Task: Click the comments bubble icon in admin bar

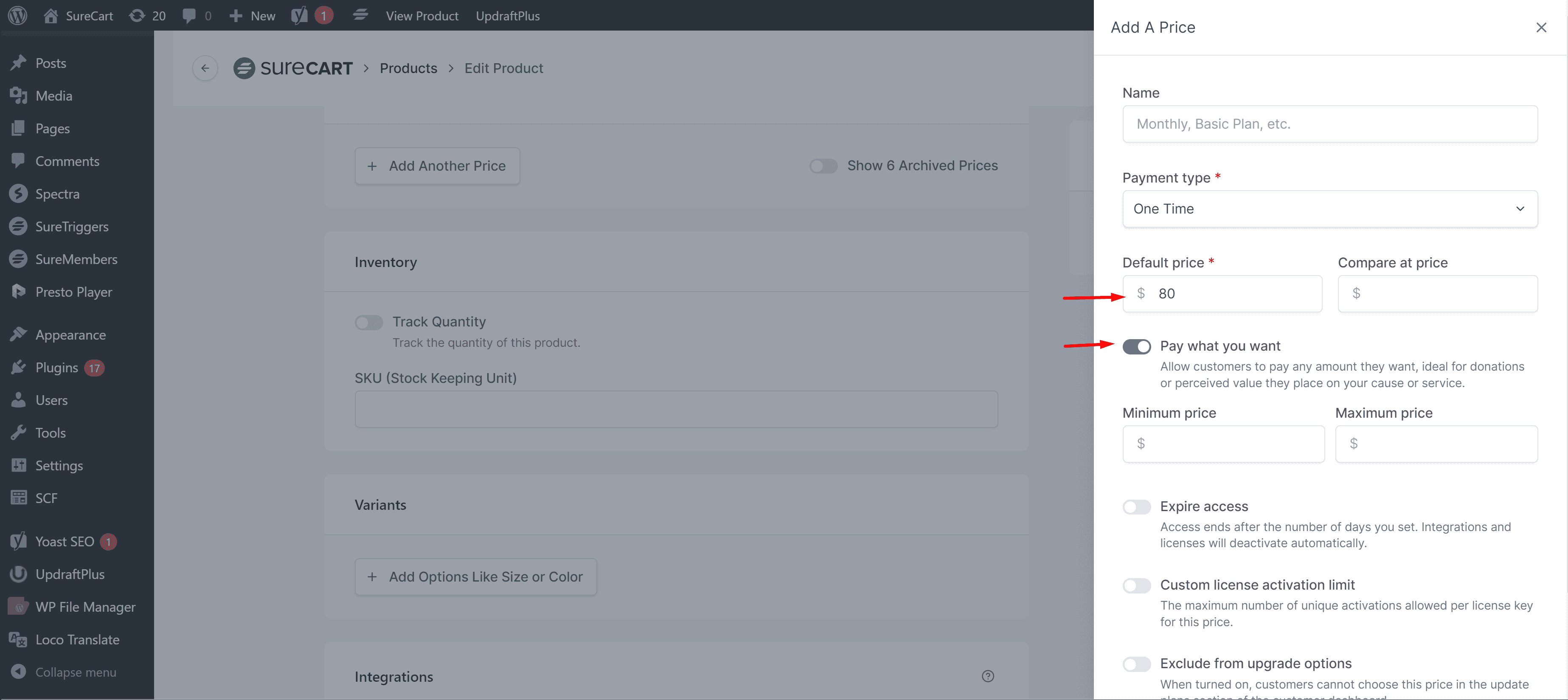Action: click(190, 16)
